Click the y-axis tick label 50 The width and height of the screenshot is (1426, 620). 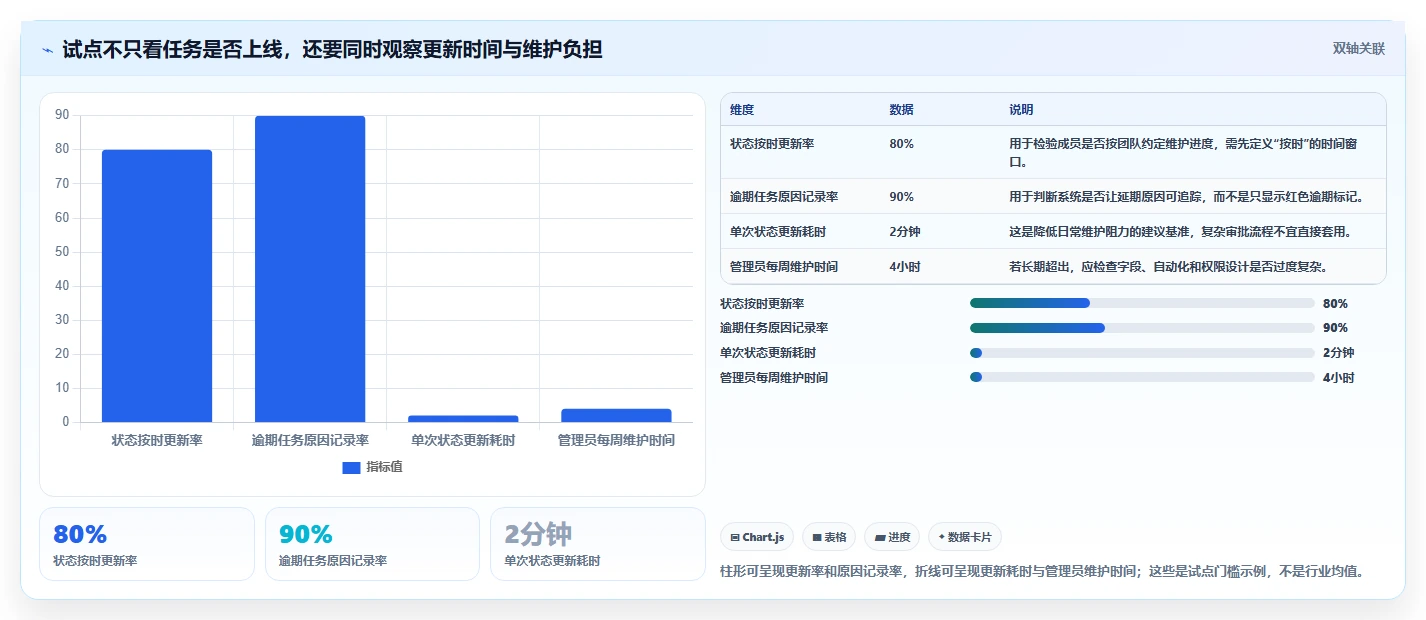62,251
